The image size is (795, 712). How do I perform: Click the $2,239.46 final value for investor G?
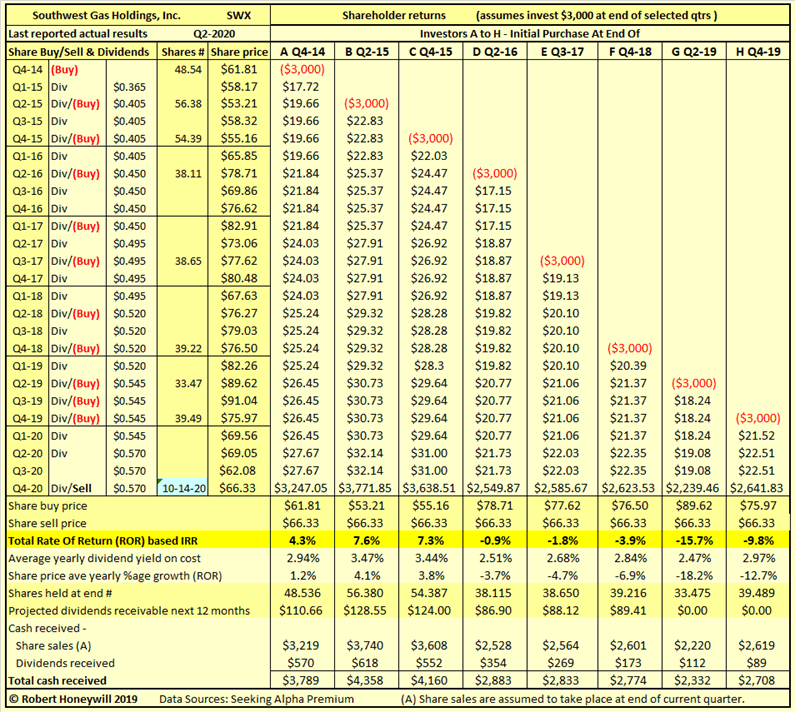pyautogui.click(x=693, y=488)
